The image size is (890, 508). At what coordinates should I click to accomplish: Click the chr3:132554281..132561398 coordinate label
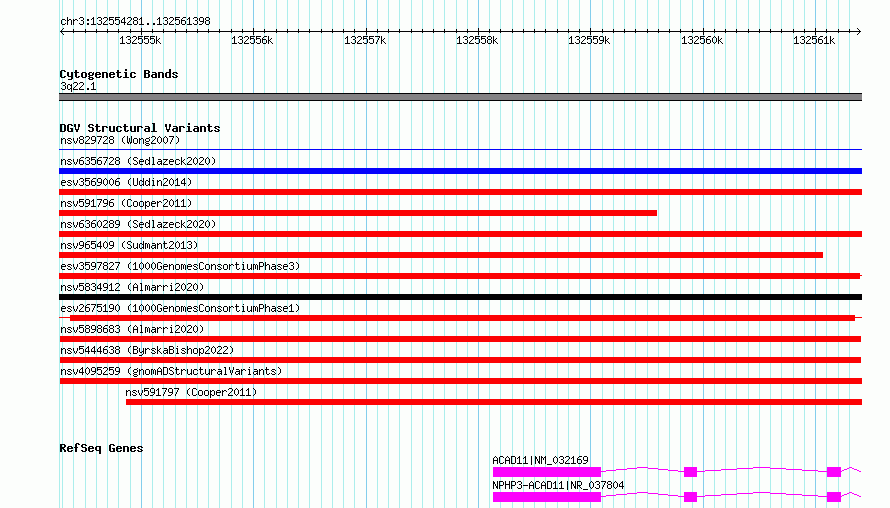click(x=135, y=21)
